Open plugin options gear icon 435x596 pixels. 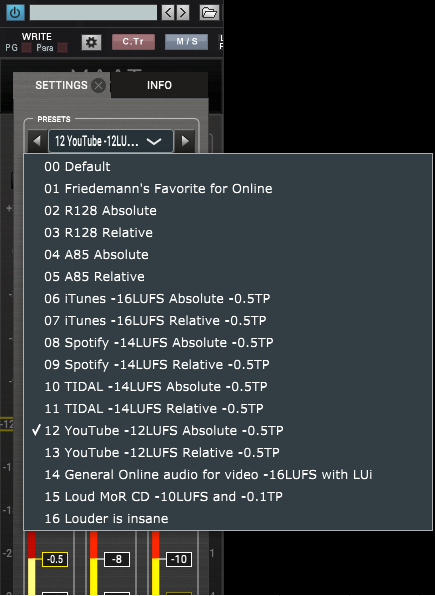pyautogui.click(x=91, y=42)
